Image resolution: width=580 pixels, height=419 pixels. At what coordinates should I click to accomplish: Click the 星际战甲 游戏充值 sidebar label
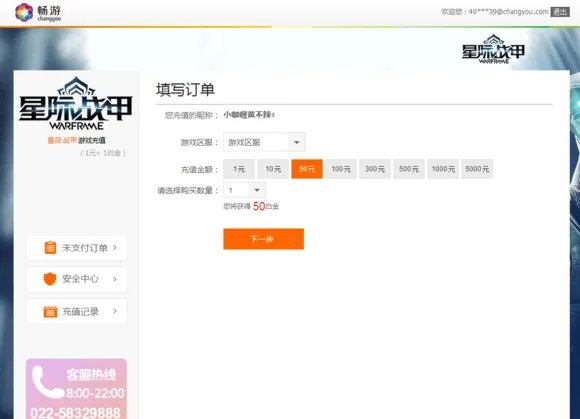click(77, 140)
